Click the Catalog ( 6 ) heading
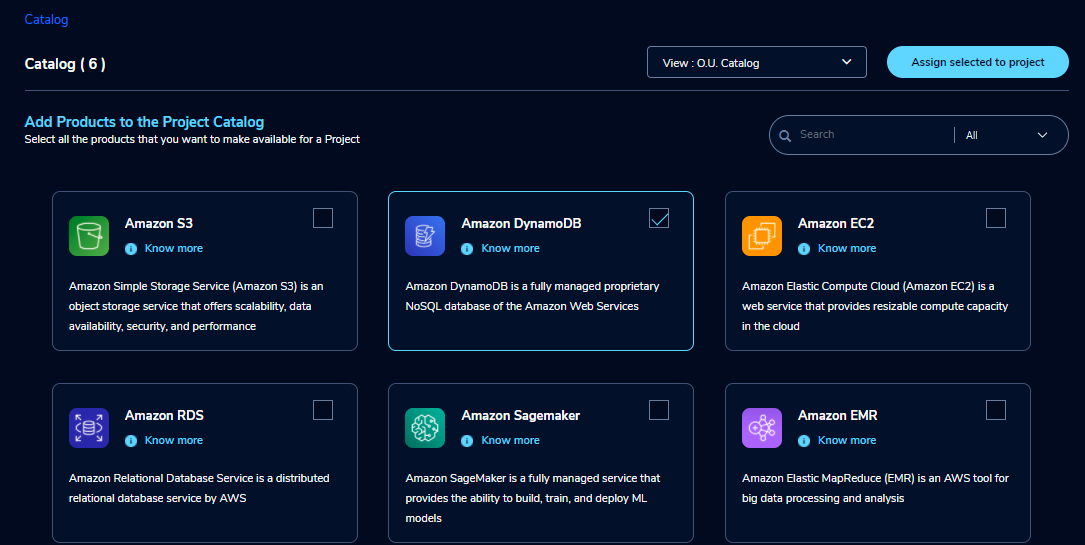 point(65,64)
